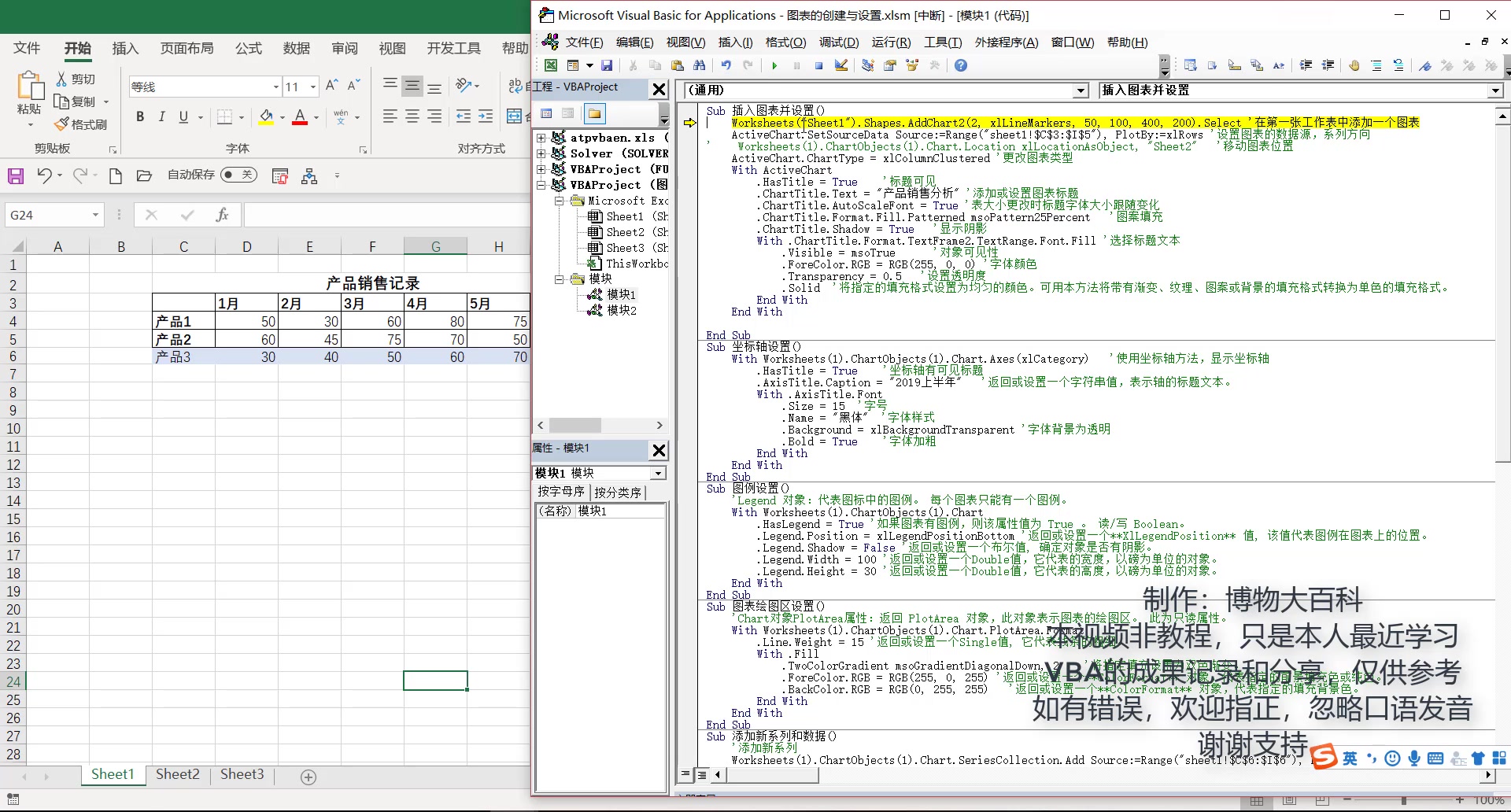The width and height of the screenshot is (1511, 812).
Task: Select 模块2 in the Project Explorer
Action: click(622, 310)
